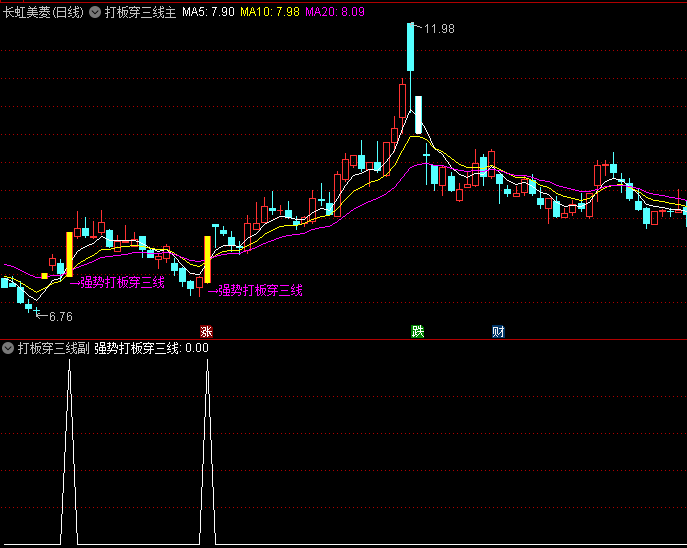This screenshot has width=687, height=548.
Task: Expand the main chart indicator dropdown arrow
Action: [x=95, y=13]
